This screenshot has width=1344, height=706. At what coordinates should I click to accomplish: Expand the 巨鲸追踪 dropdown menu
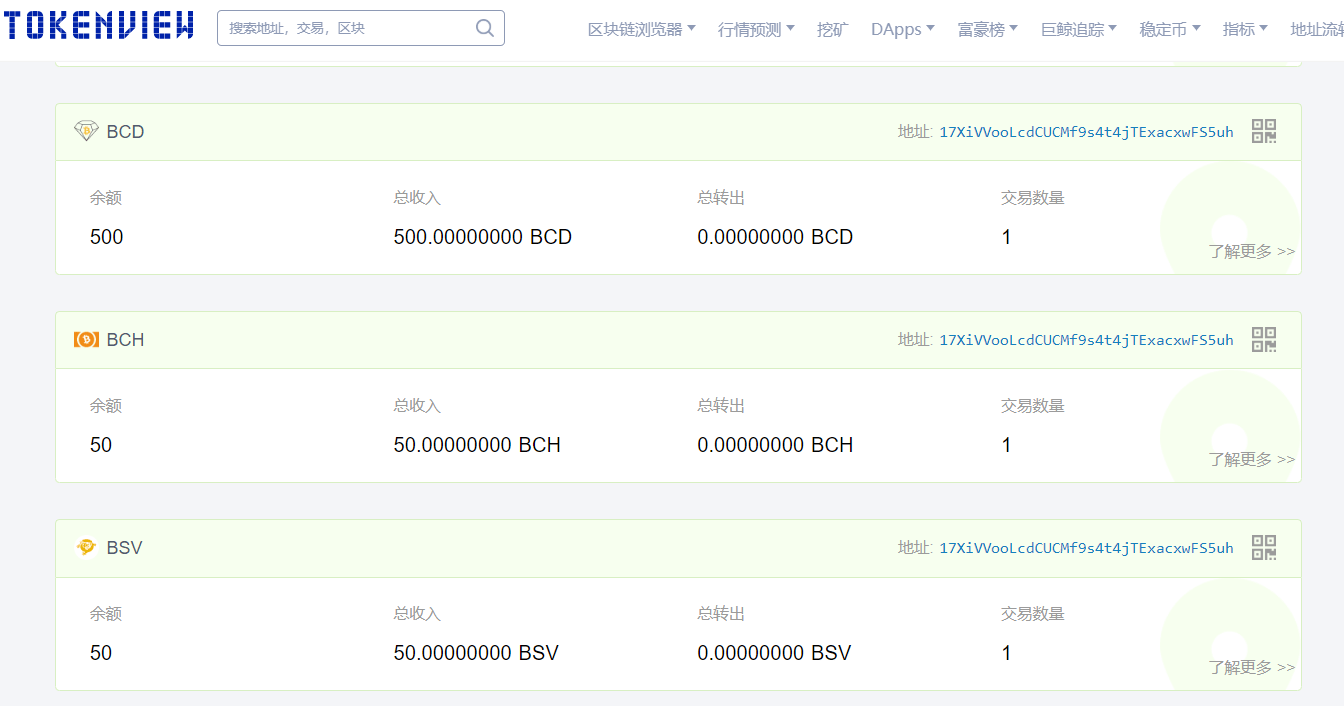[x=1079, y=30]
